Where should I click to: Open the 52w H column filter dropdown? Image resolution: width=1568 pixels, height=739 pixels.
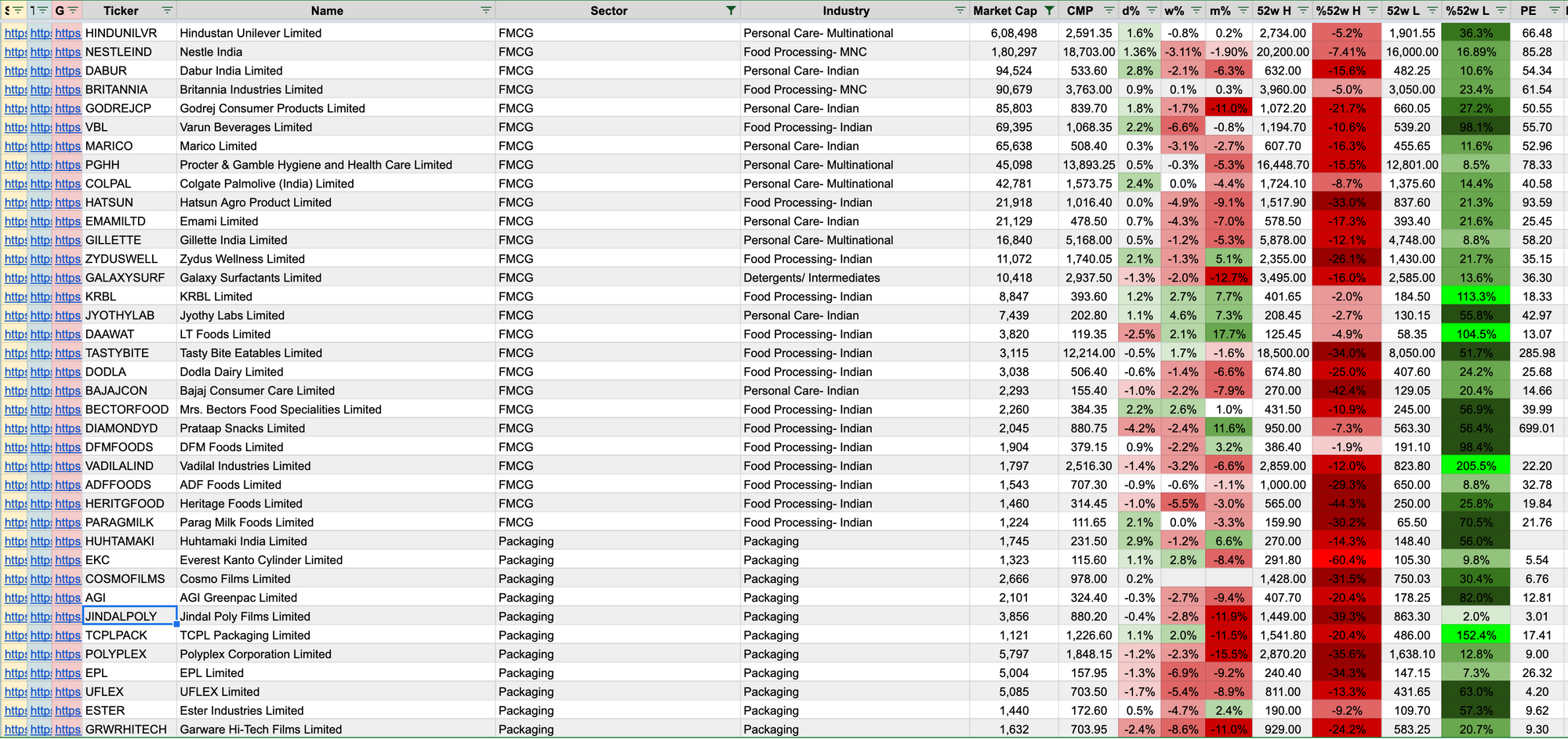[1302, 10]
